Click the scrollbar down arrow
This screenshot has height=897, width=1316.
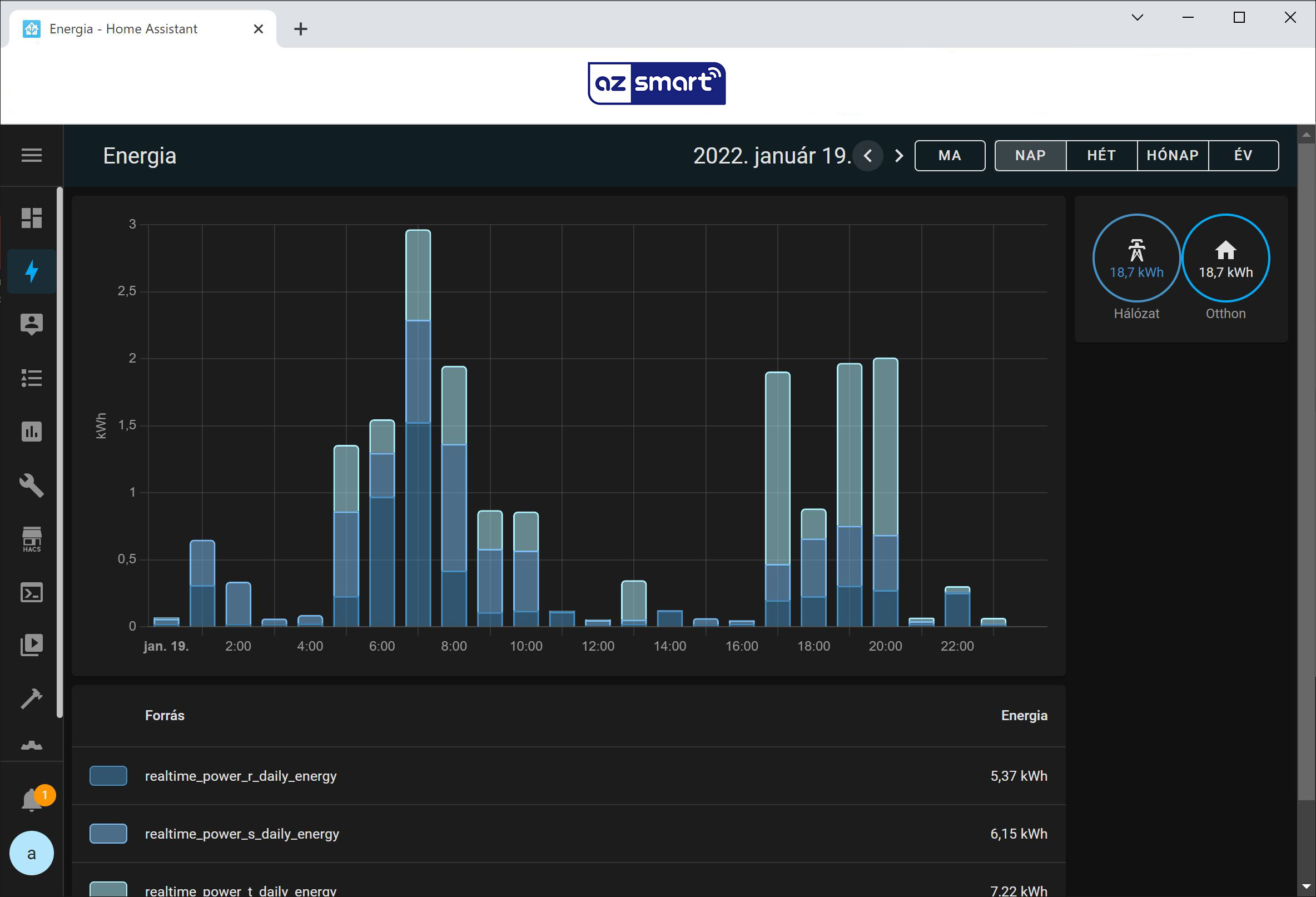click(x=1307, y=886)
